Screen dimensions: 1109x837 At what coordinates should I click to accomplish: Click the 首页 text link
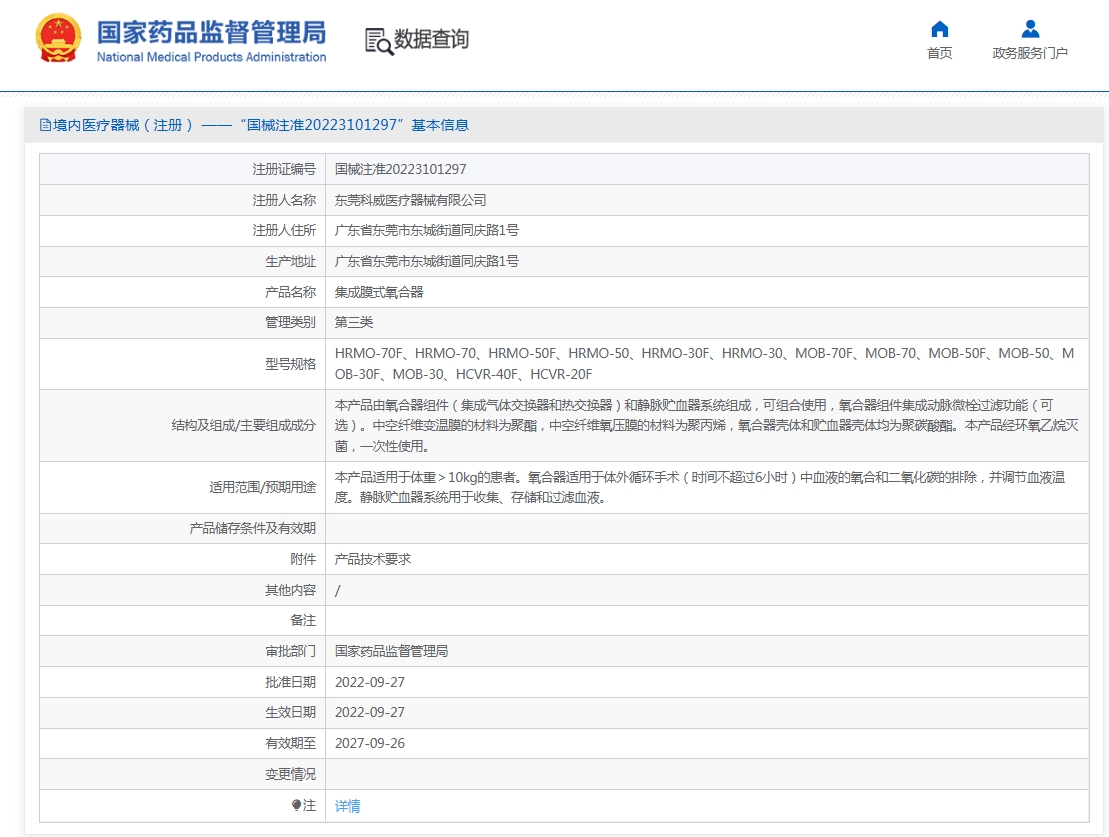pyautogui.click(x=939, y=53)
